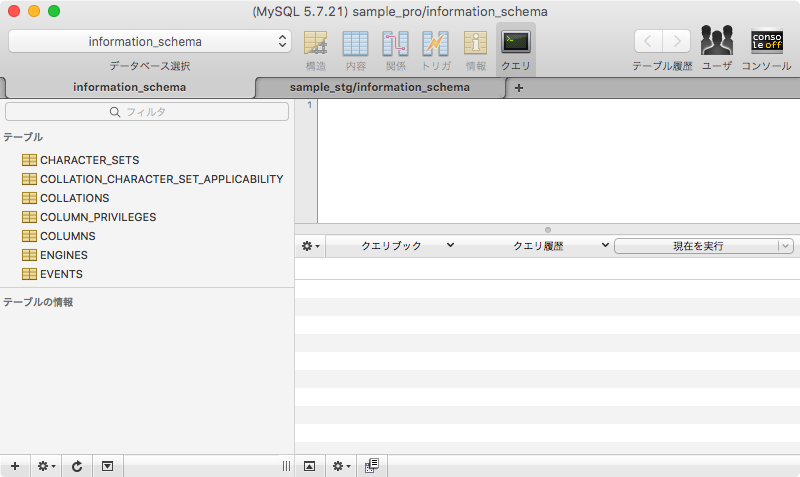Switch to the information_schema tab
The image size is (800, 477).
click(x=130, y=87)
